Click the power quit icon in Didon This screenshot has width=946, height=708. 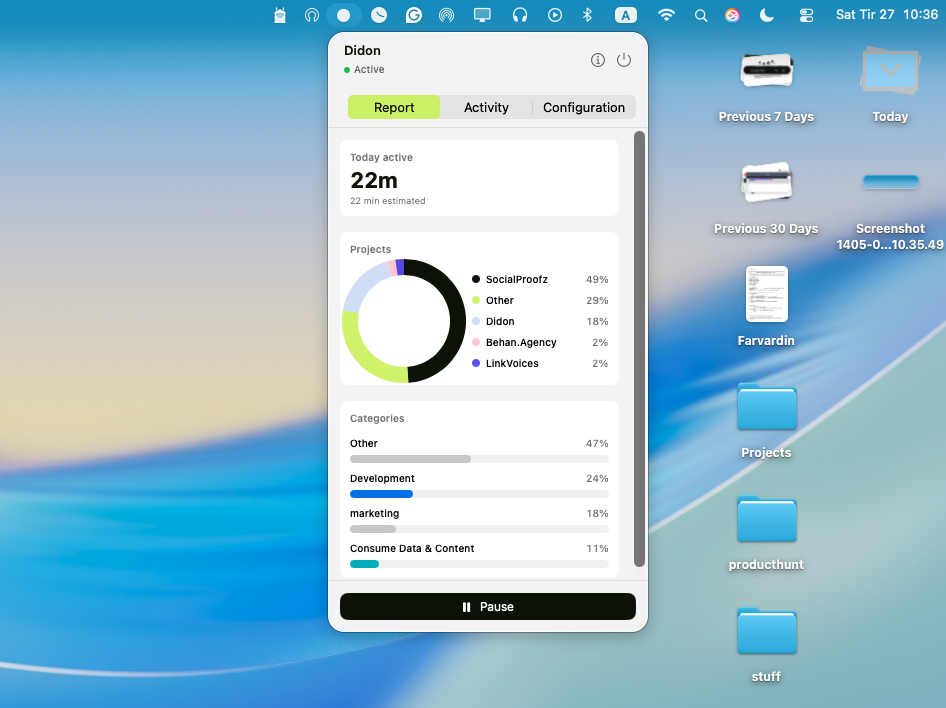[624, 60]
